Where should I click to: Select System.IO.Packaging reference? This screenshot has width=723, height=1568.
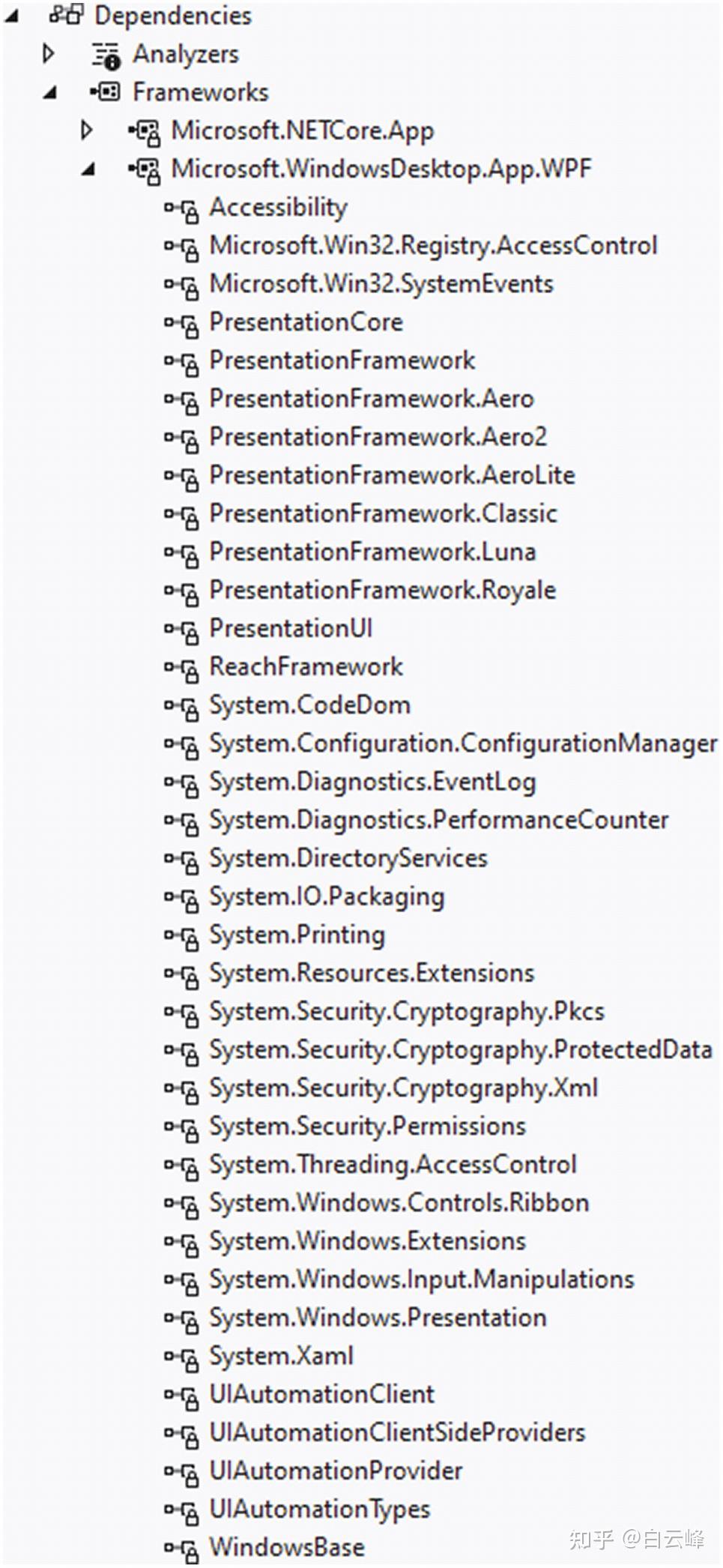327,896
